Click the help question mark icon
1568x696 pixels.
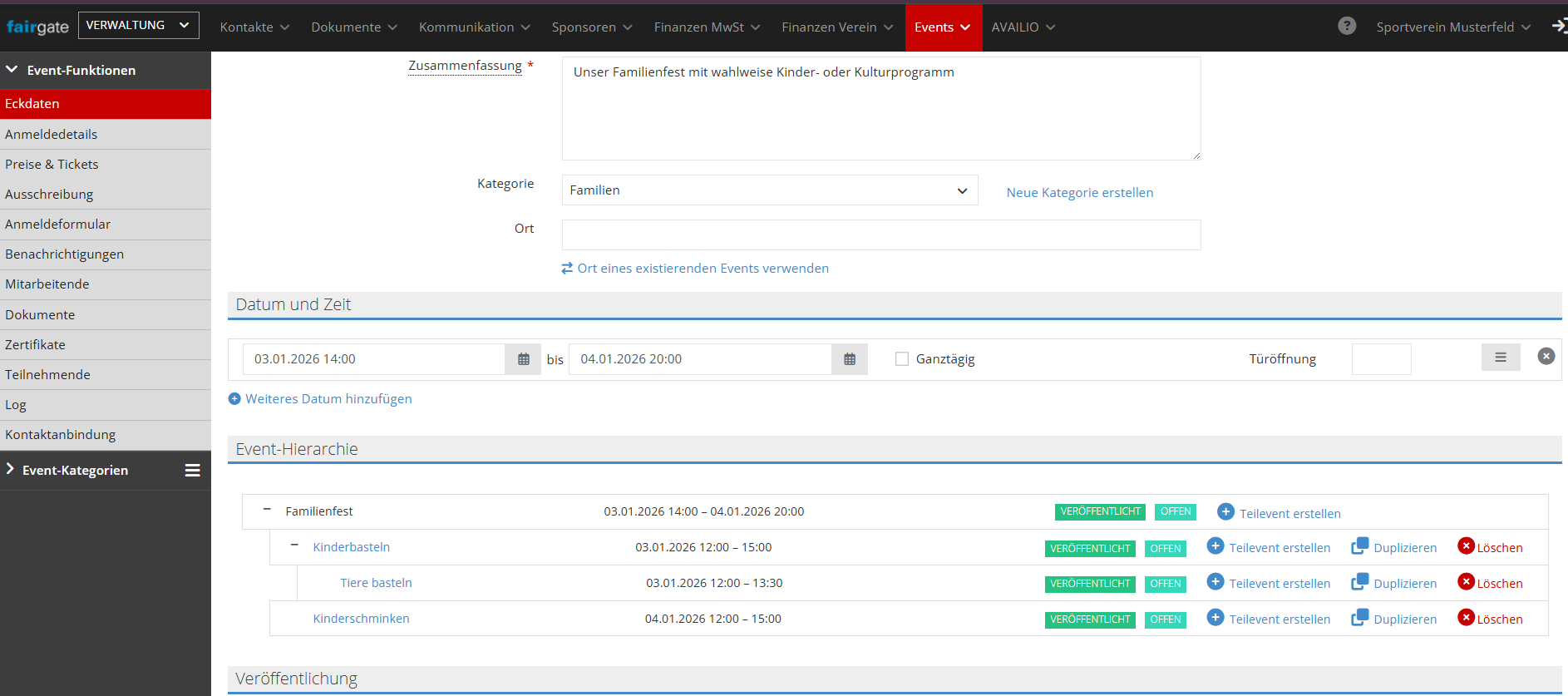click(1347, 27)
